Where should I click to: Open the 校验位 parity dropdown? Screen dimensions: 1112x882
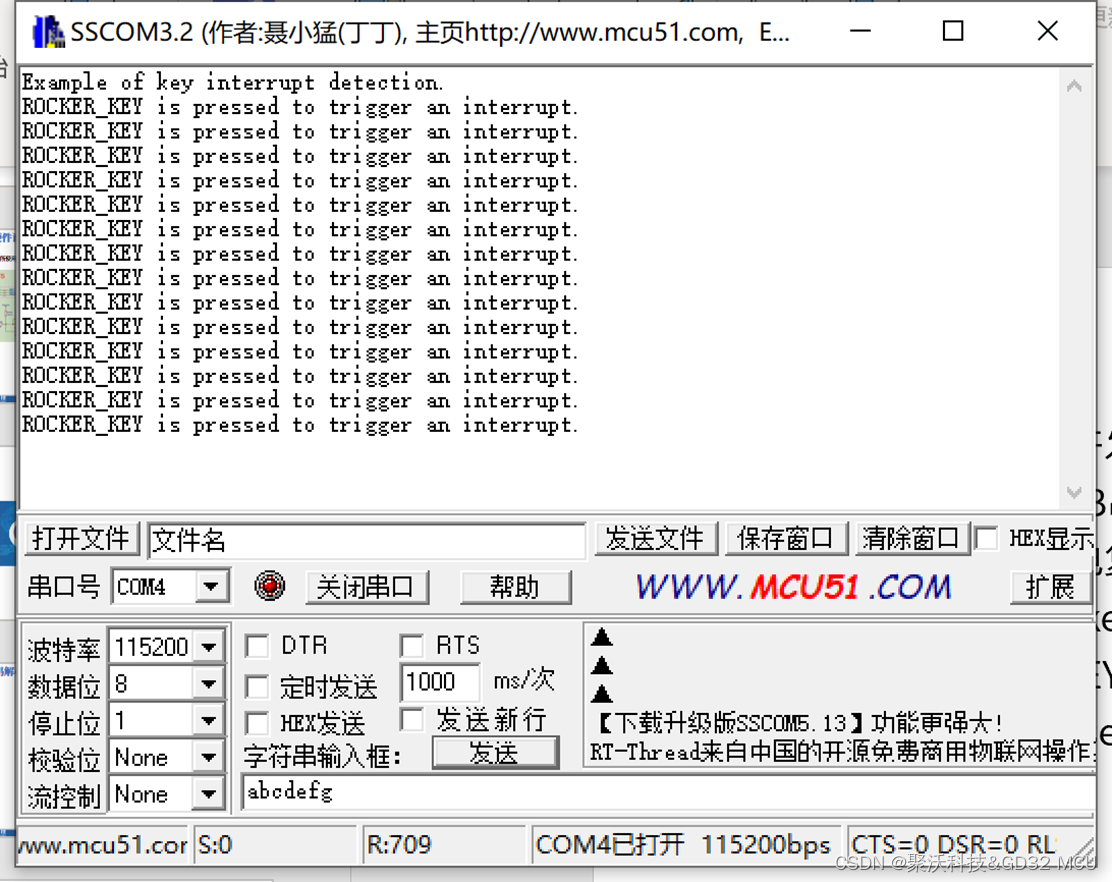tap(208, 757)
